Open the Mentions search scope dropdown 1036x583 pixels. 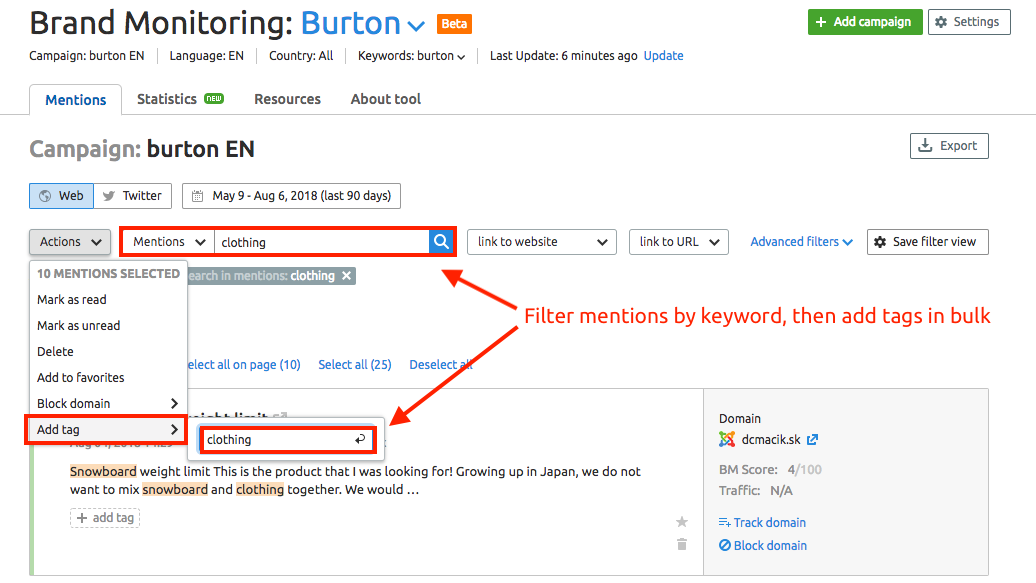coord(168,242)
